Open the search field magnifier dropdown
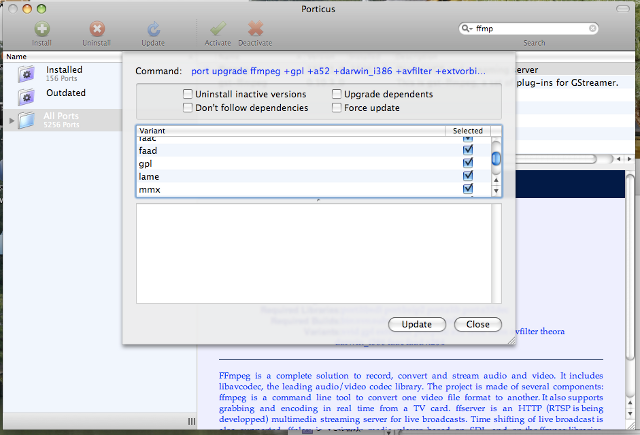Screen dimensions: 640x435 tap(467, 29)
